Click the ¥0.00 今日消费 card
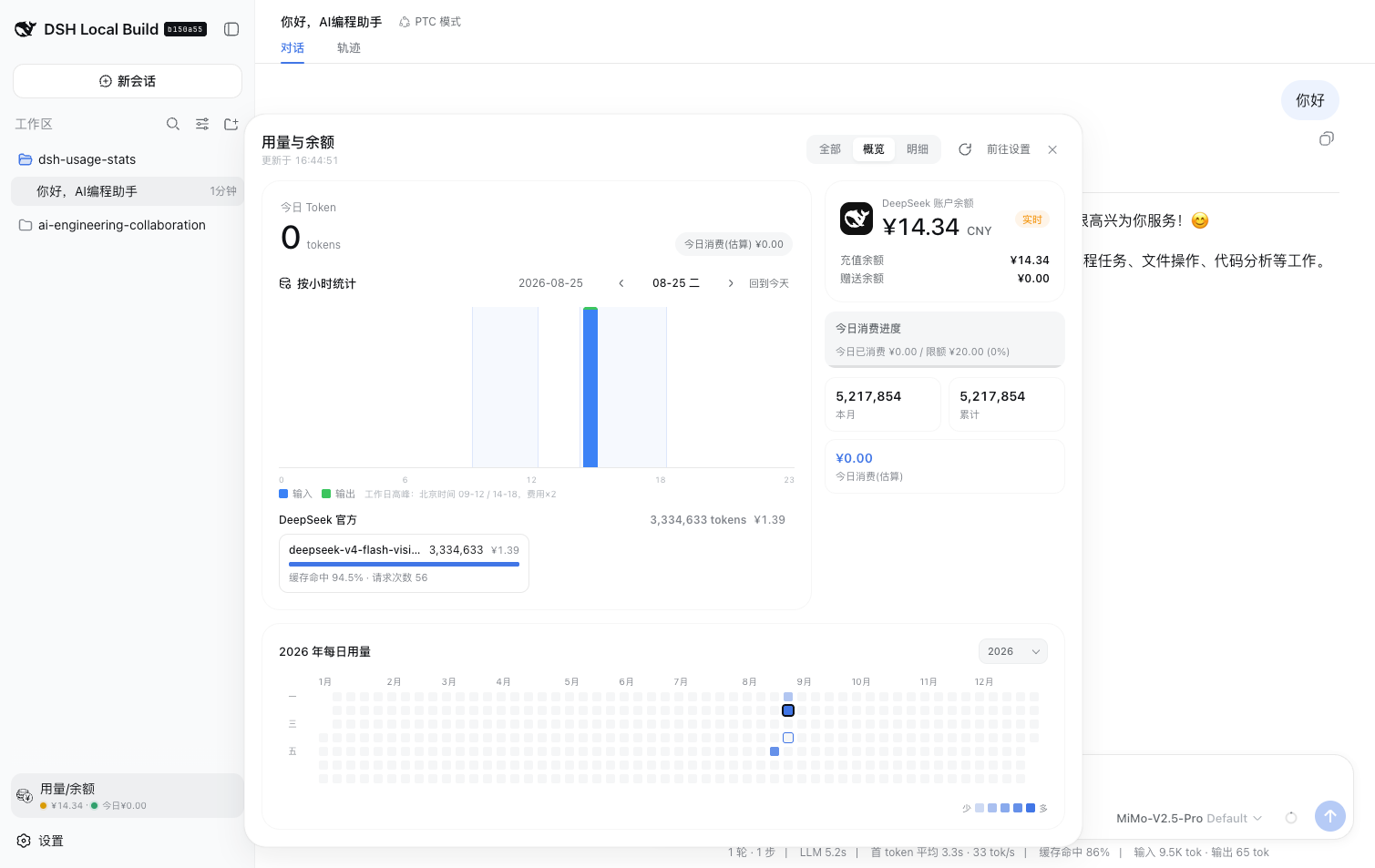Image resolution: width=1375 pixels, height=868 pixels. tap(945, 466)
